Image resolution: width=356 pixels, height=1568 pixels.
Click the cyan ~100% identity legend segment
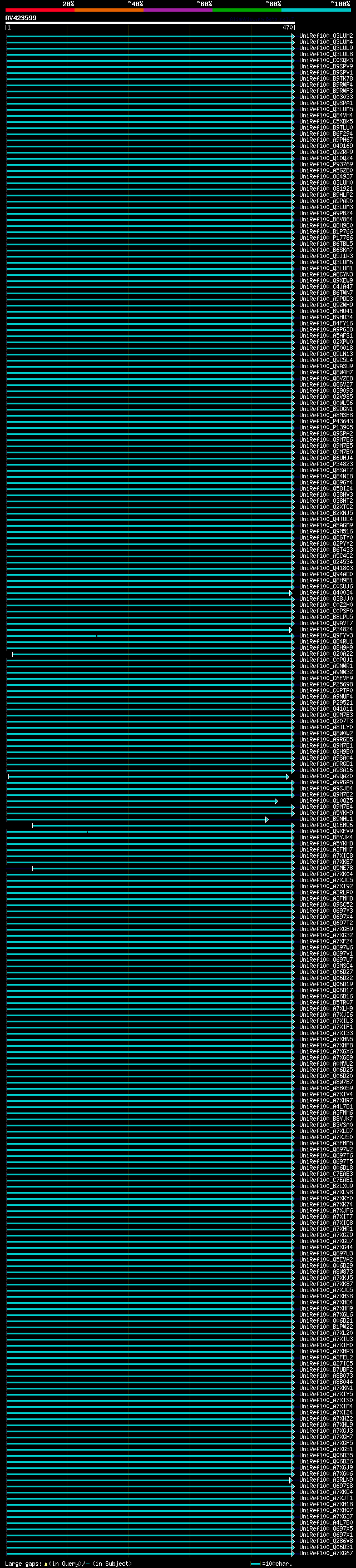tap(316, 10)
